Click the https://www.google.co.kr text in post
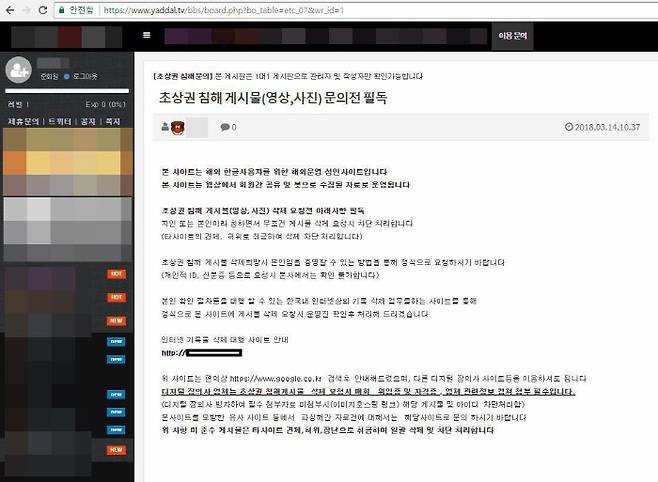The image size is (658, 482). [x=276, y=378]
